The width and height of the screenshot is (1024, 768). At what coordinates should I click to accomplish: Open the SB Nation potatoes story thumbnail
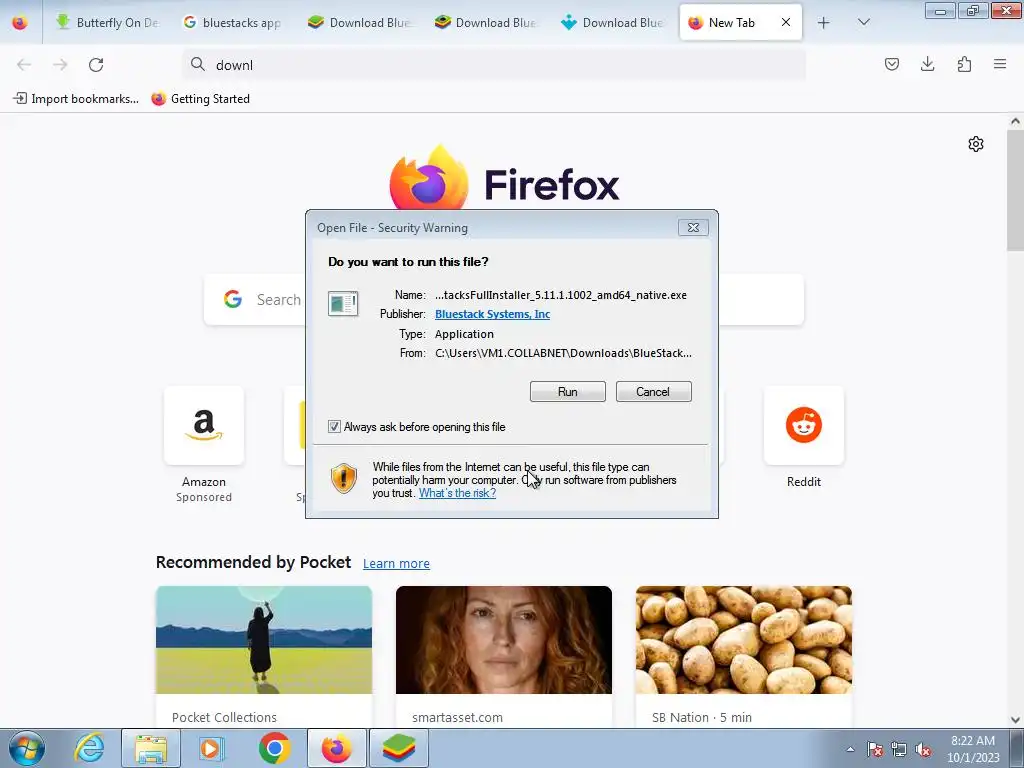click(x=744, y=640)
